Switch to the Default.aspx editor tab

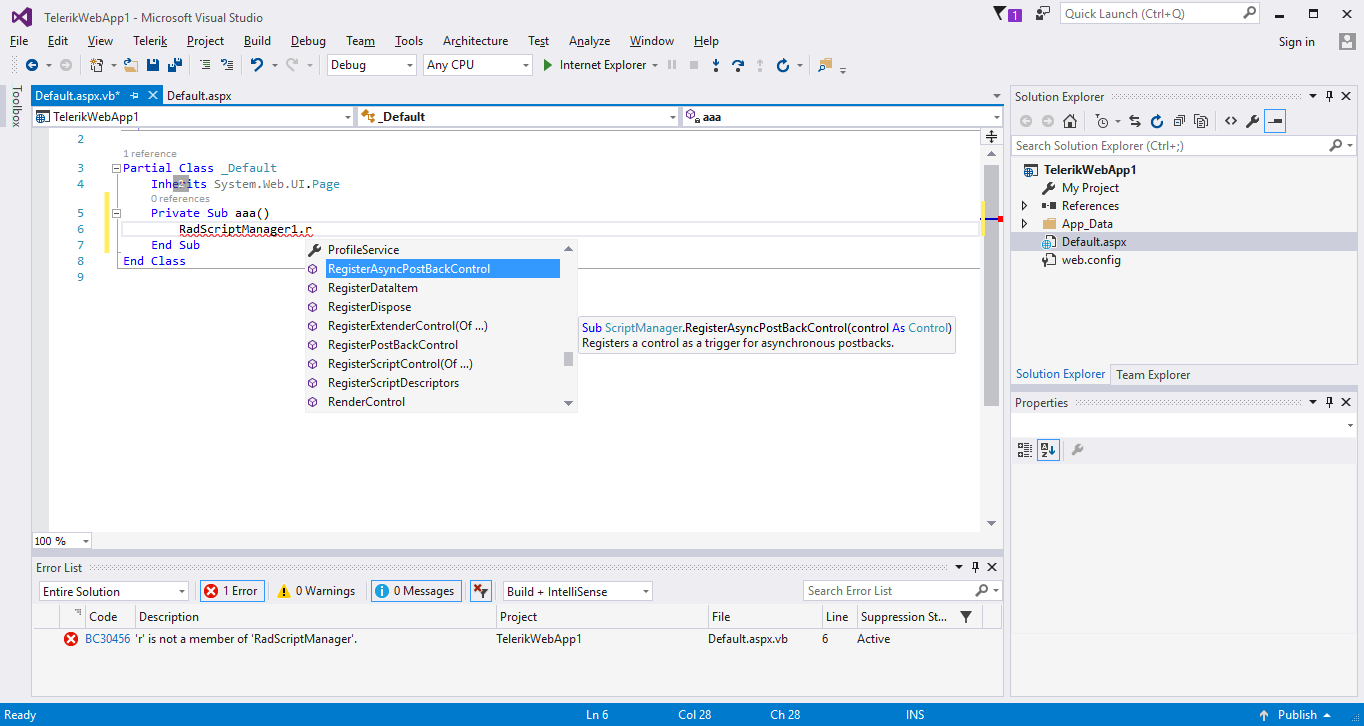[x=199, y=96]
